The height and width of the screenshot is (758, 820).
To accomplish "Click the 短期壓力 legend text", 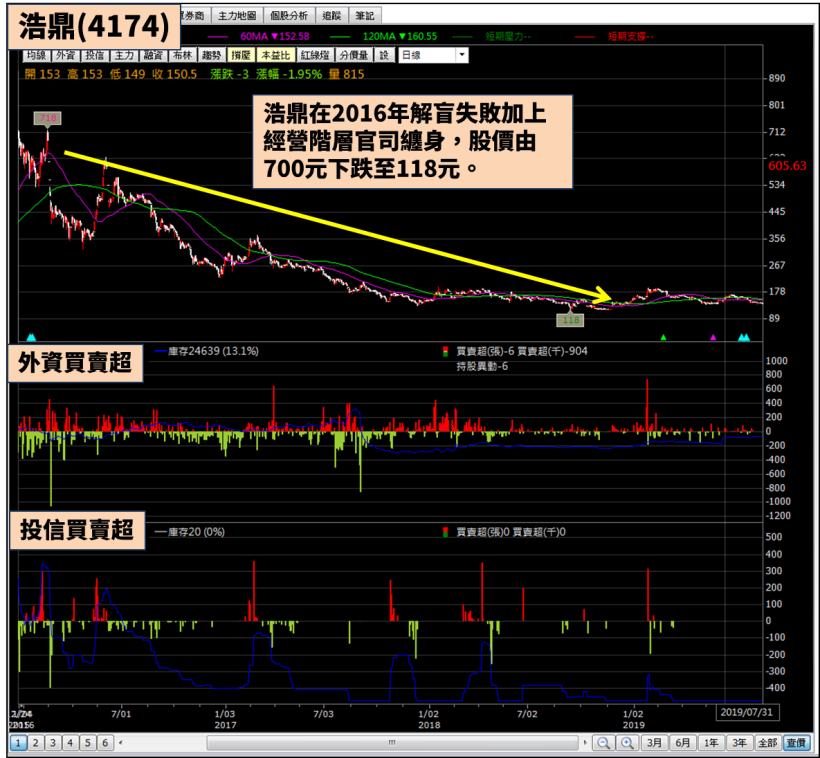I will pyautogui.click(x=508, y=36).
